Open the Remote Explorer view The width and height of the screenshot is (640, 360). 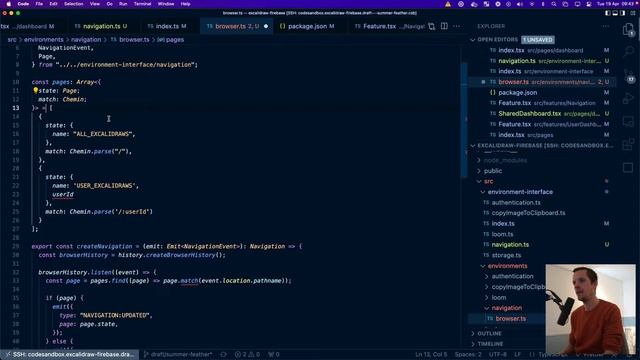628,121
